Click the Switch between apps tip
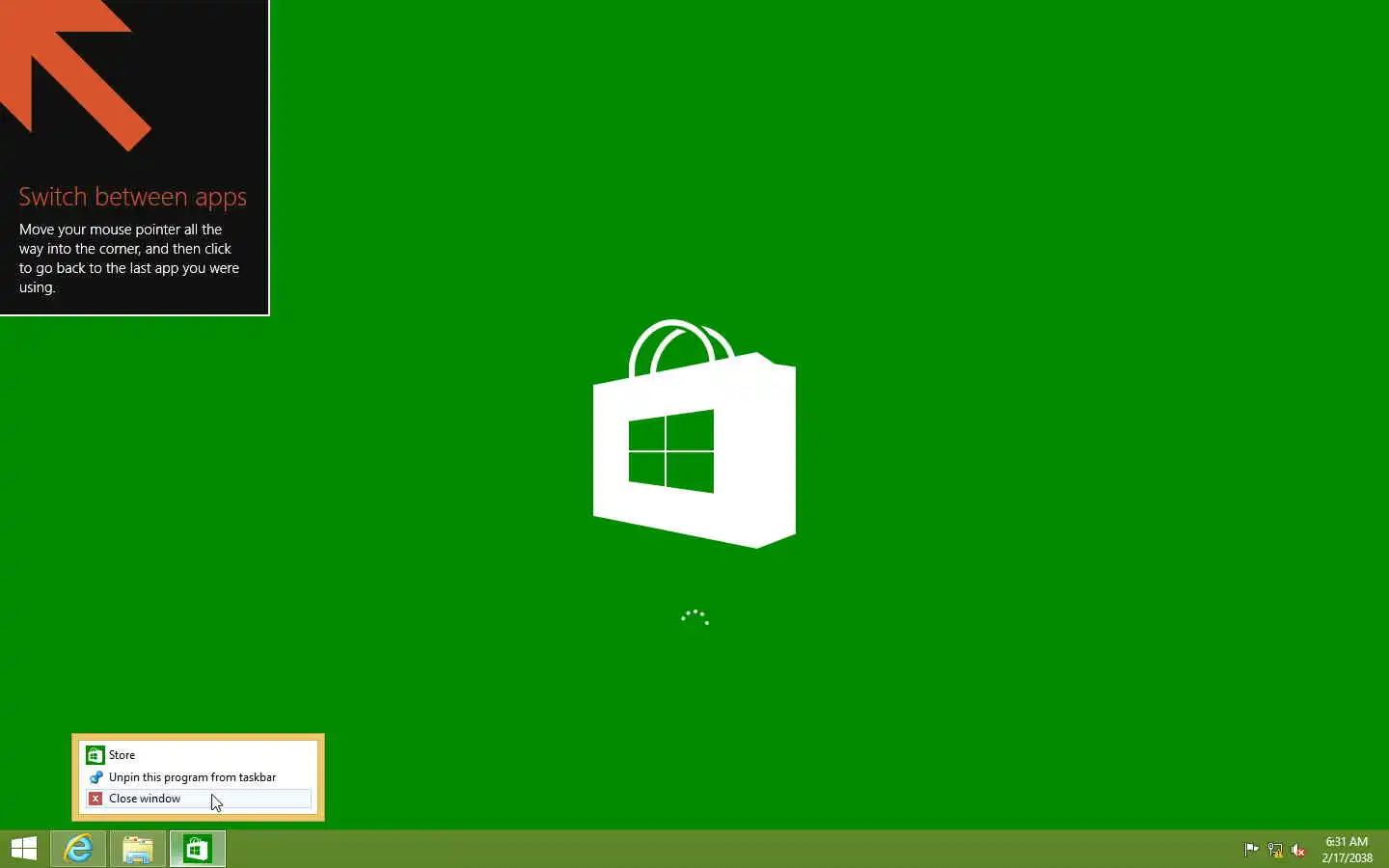This screenshot has height=868, width=1389. (x=134, y=157)
